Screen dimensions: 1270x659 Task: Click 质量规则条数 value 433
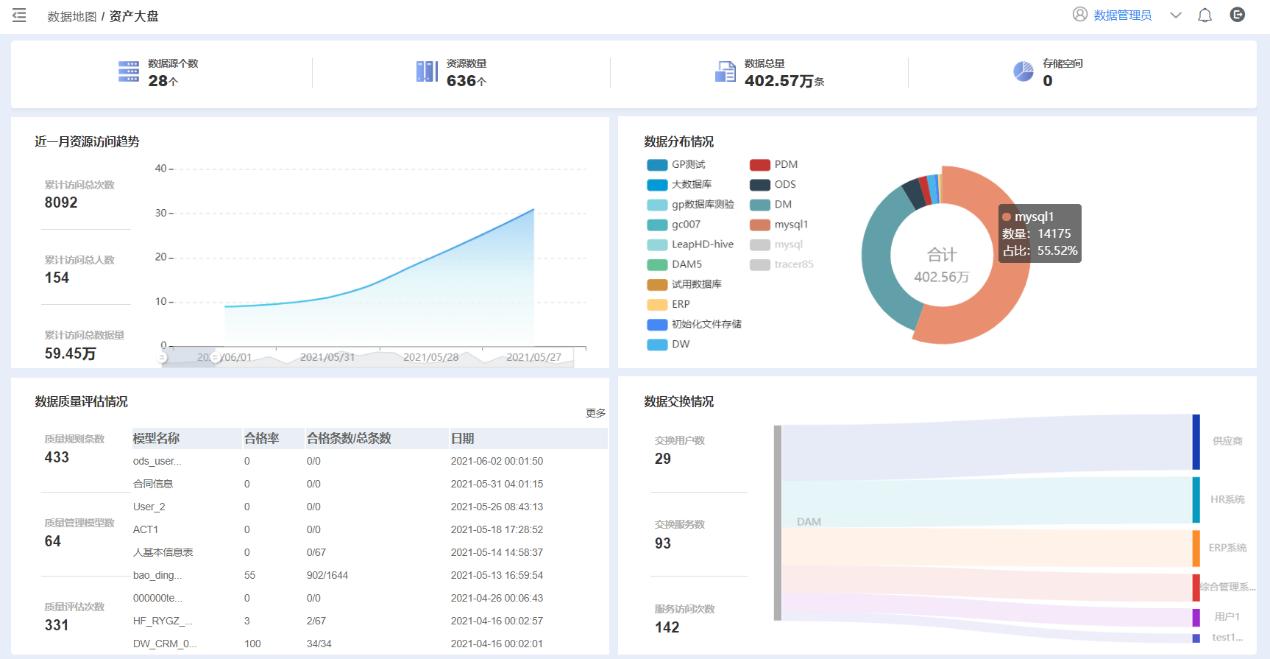click(x=57, y=457)
